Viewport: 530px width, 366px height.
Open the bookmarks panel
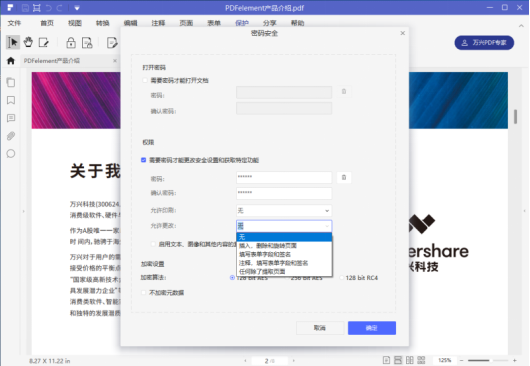click(x=11, y=100)
